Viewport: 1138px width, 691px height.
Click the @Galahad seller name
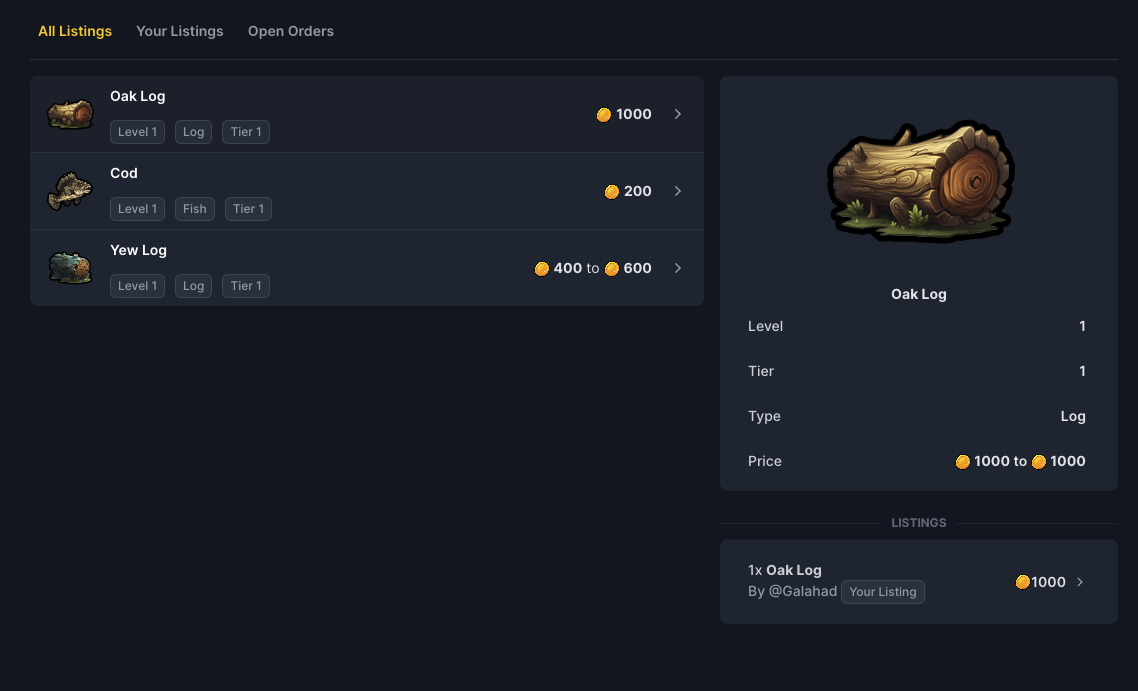click(803, 591)
